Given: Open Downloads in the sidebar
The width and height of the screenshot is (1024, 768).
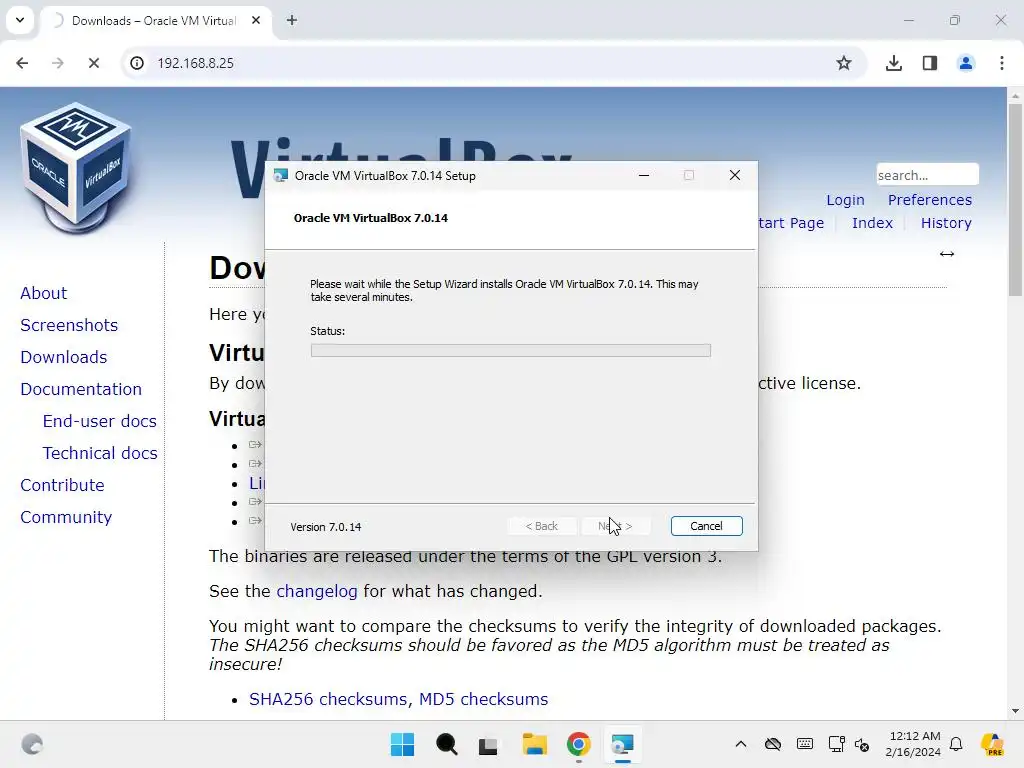Looking at the screenshot, I should click(63, 357).
